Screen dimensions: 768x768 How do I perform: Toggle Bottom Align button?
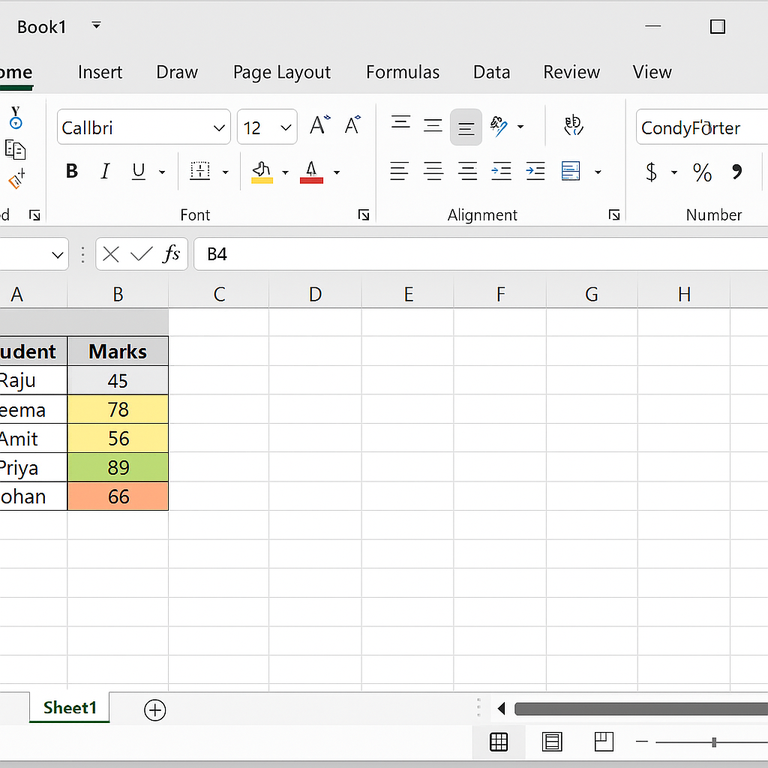click(x=466, y=127)
